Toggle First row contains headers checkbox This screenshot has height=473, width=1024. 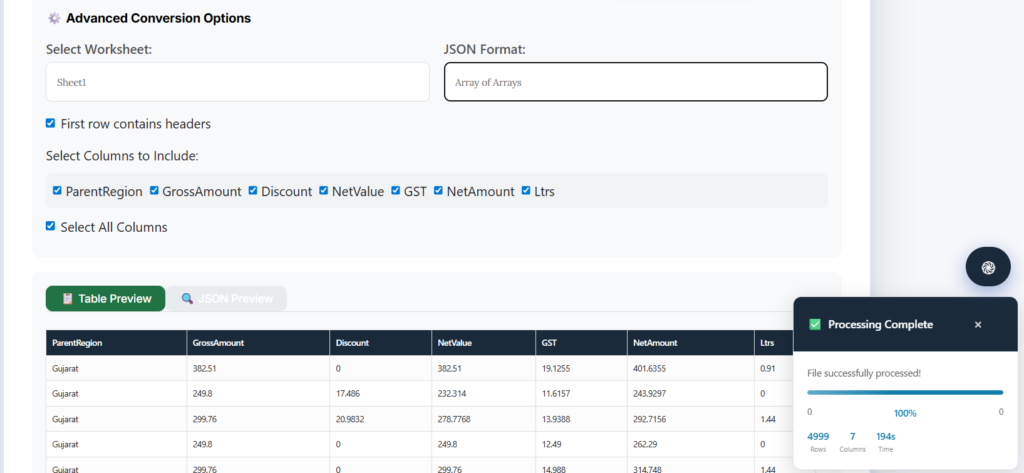click(50, 123)
